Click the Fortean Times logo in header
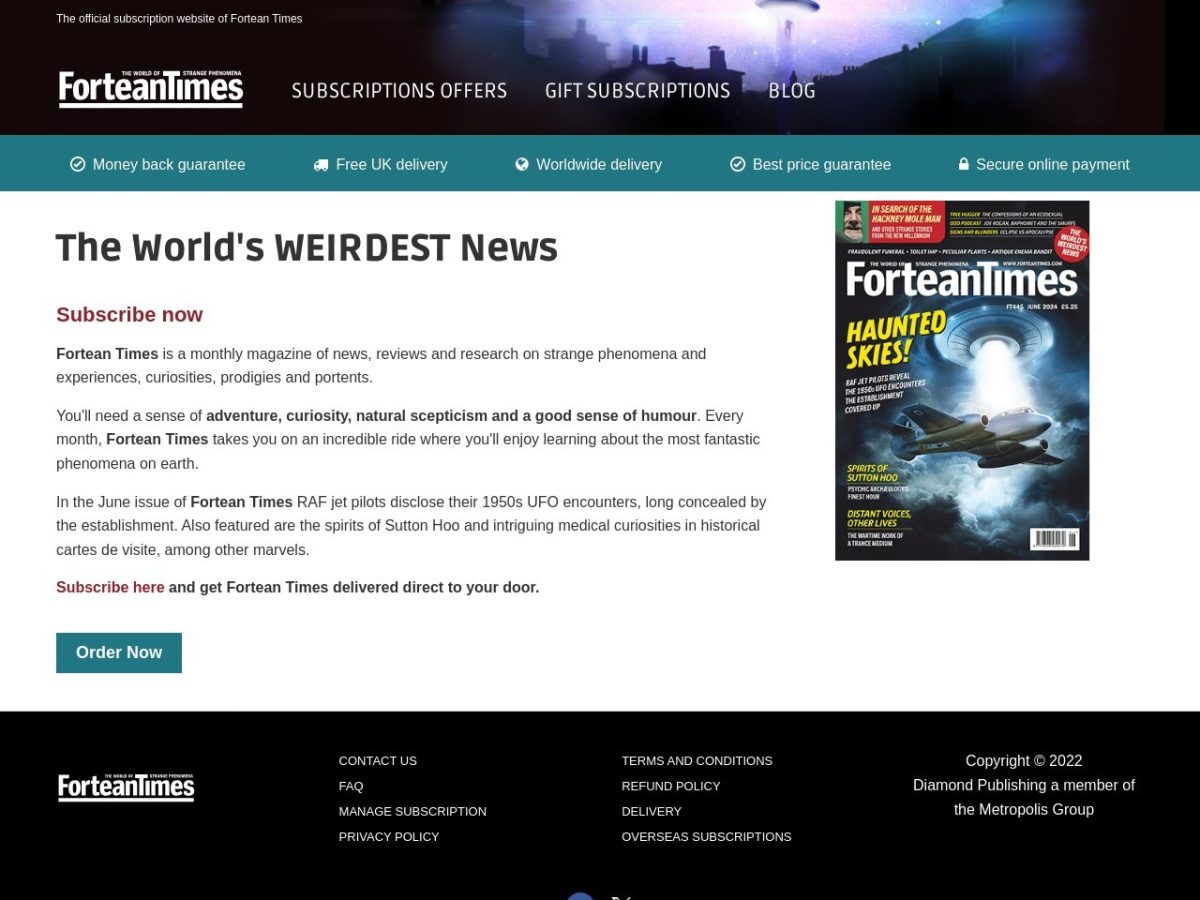Screen dimensions: 1200x900 pos(151,89)
